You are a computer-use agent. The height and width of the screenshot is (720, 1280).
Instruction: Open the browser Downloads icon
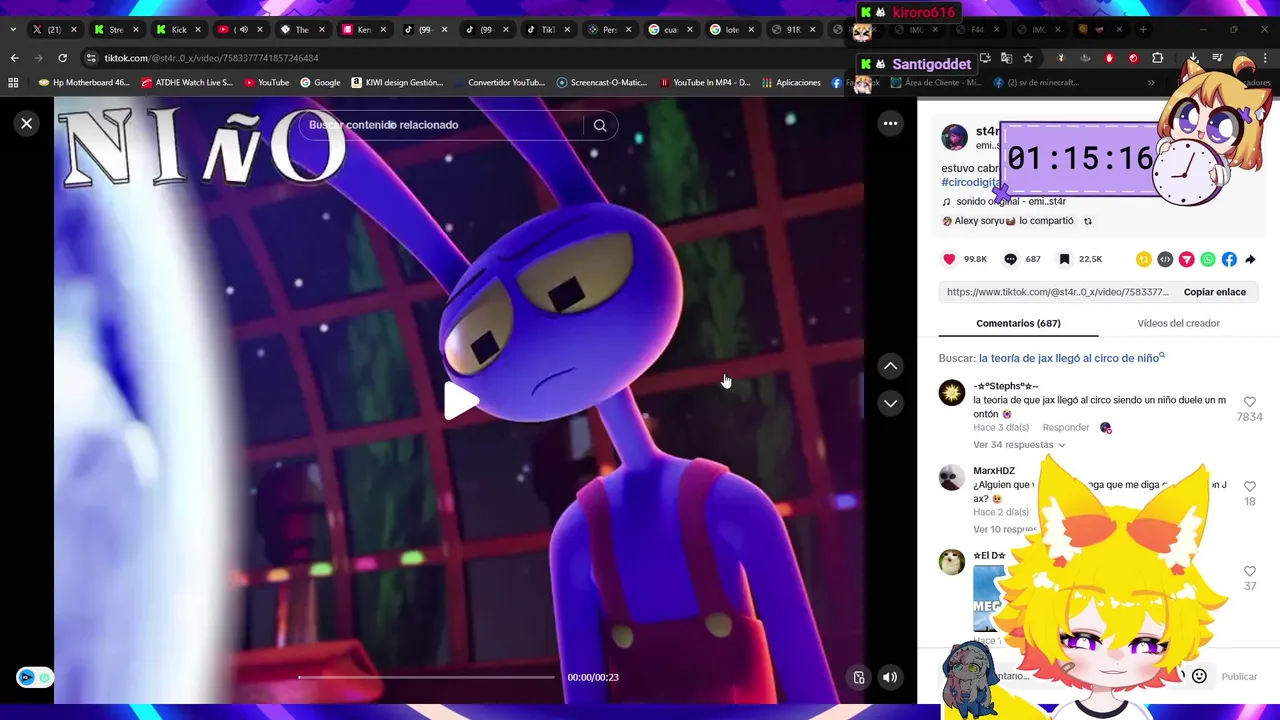[x=1193, y=58]
